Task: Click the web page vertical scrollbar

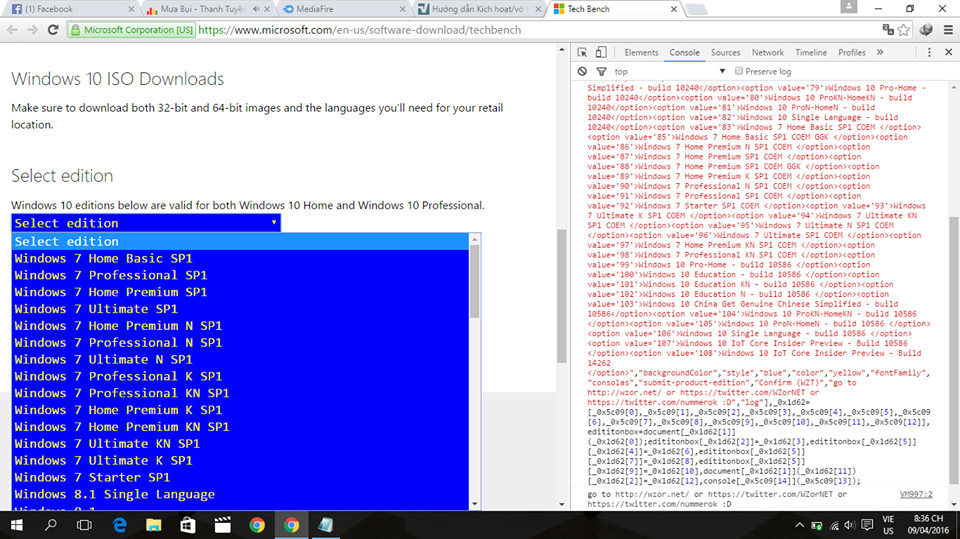Action: tap(562, 296)
